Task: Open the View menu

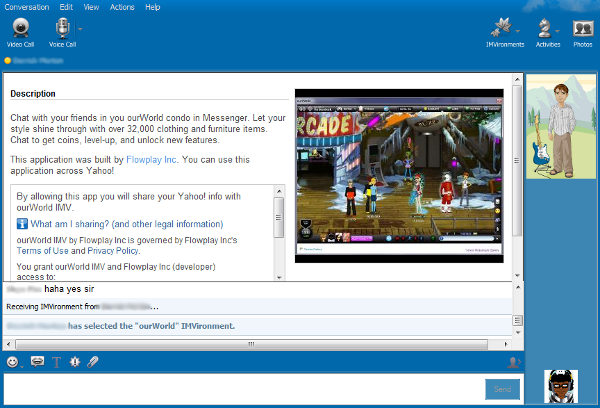Action: coord(91,7)
